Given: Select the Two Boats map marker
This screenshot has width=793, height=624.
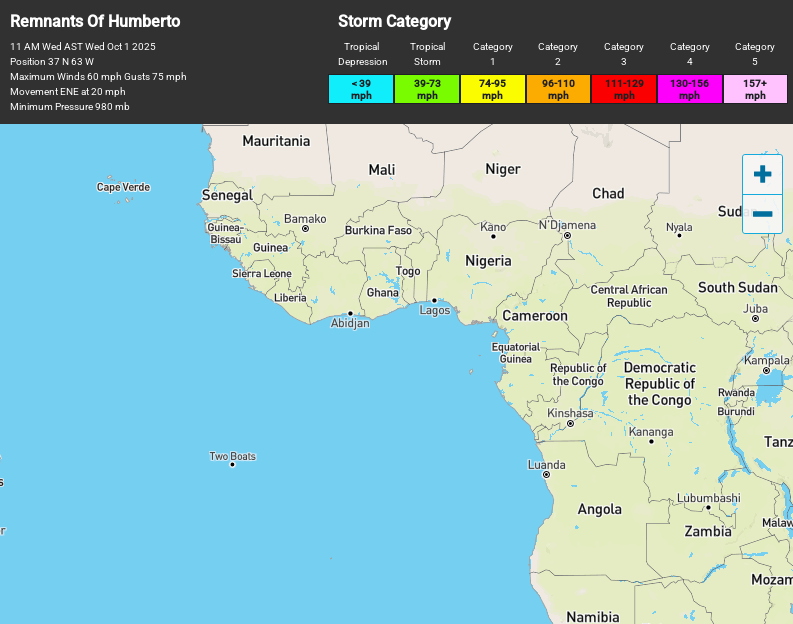Looking at the screenshot, I should pos(233,464).
